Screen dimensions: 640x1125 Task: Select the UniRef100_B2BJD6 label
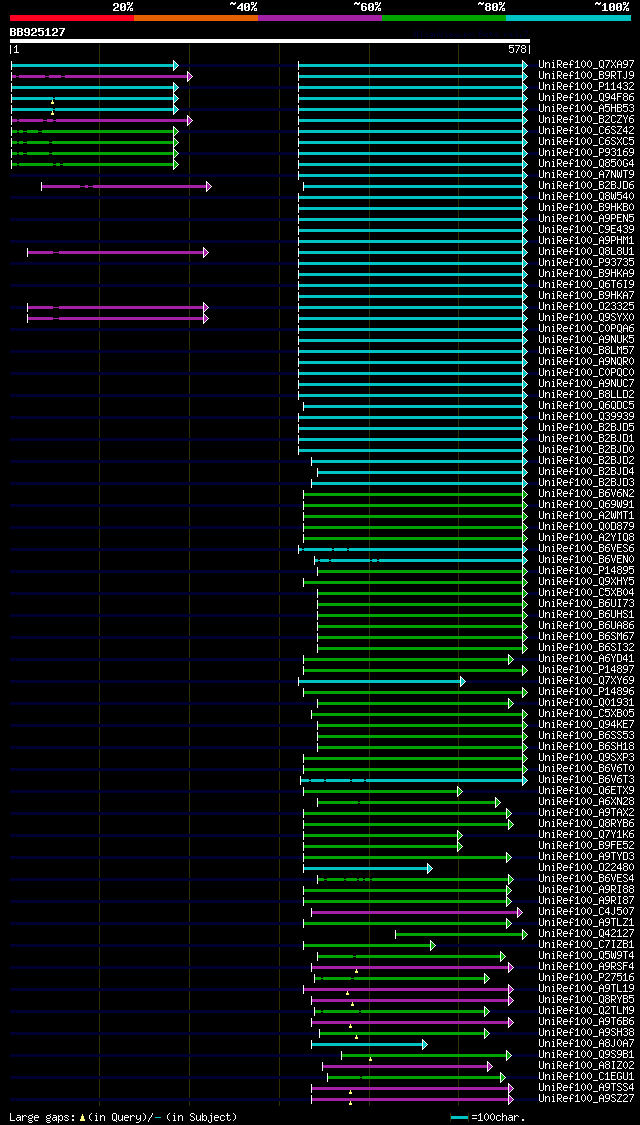coord(586,186)
